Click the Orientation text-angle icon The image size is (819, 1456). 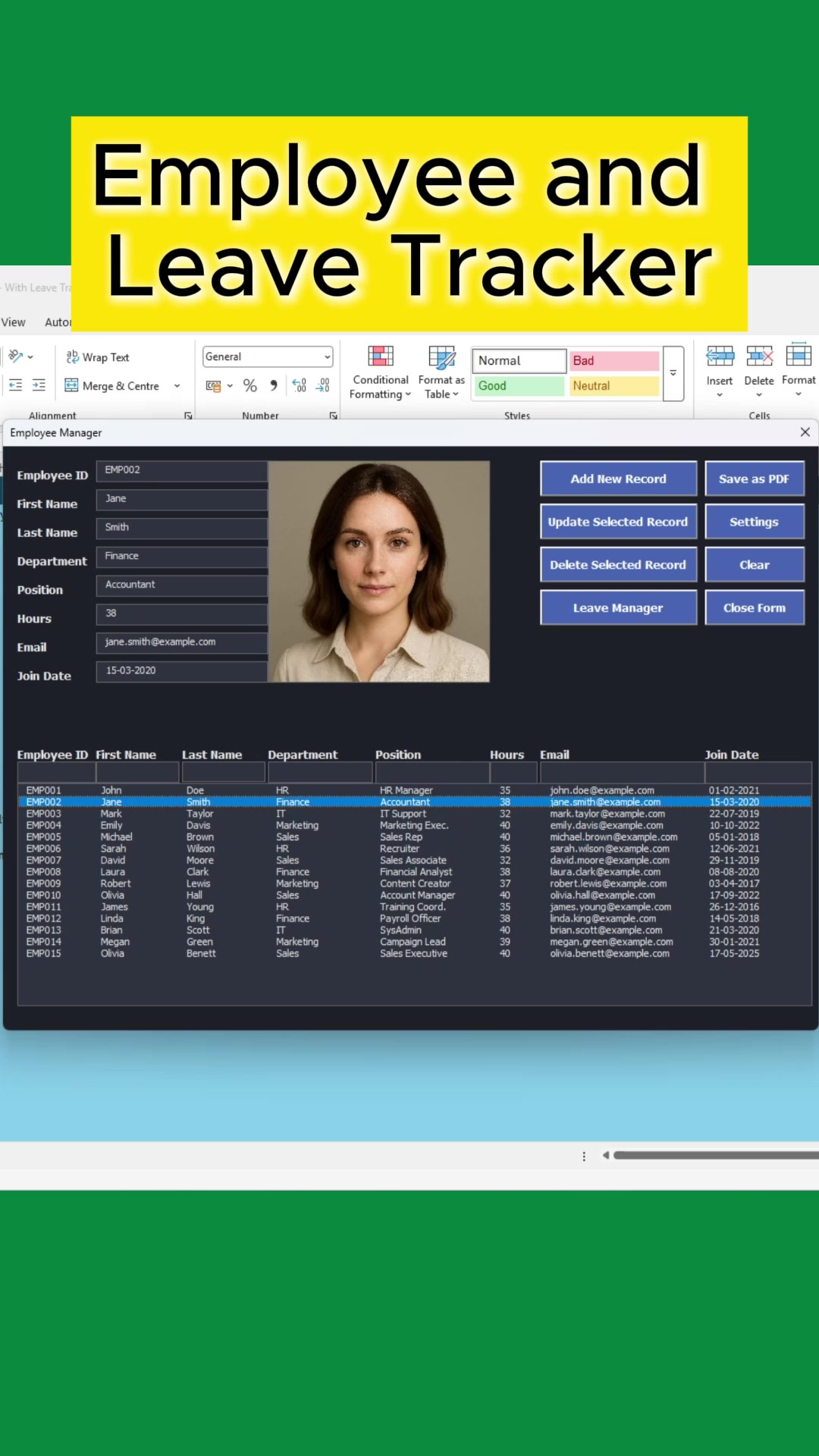(x=15, y=356)
